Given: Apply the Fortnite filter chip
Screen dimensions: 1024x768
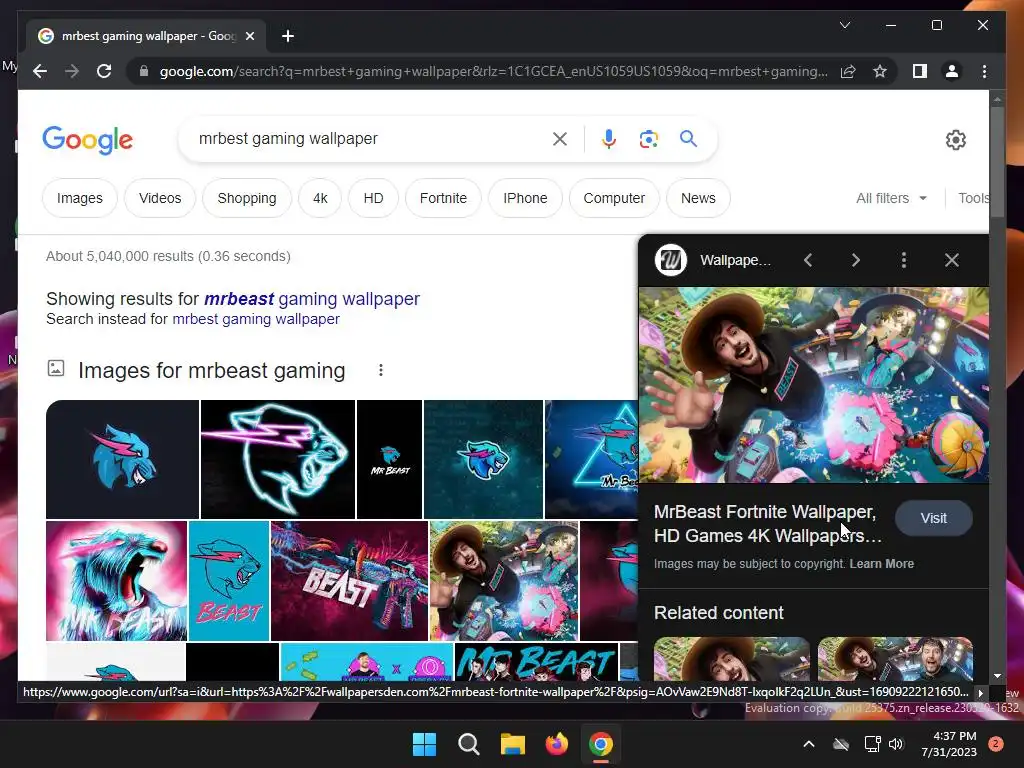Looking at the screenshot, I should coord(443,198).
